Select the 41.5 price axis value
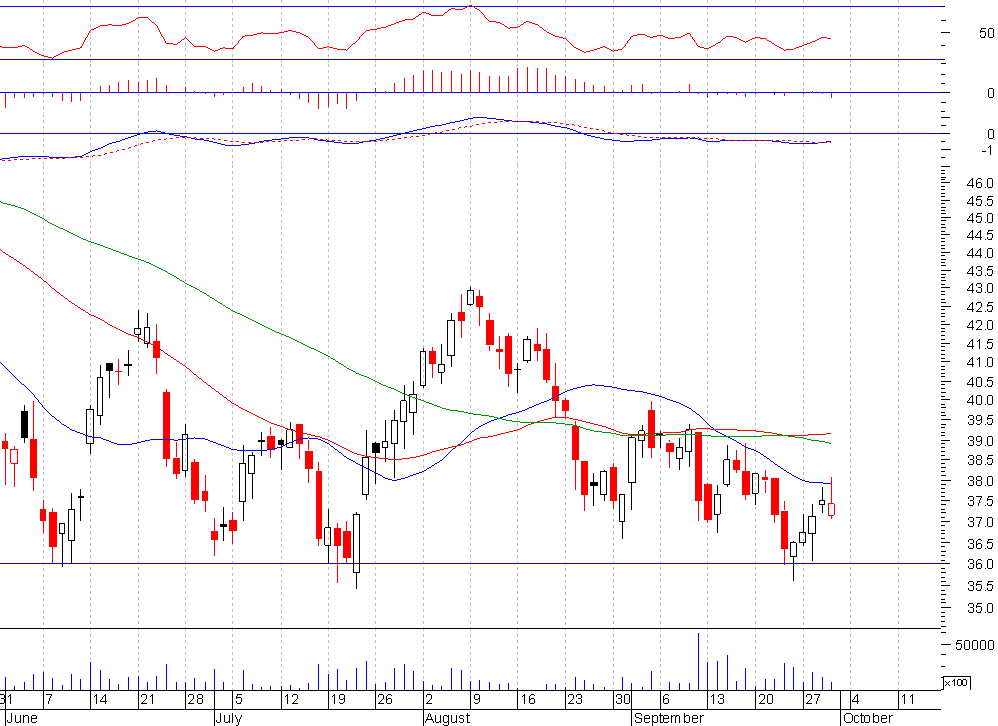The image size is (998, 726). coord(980,344)
